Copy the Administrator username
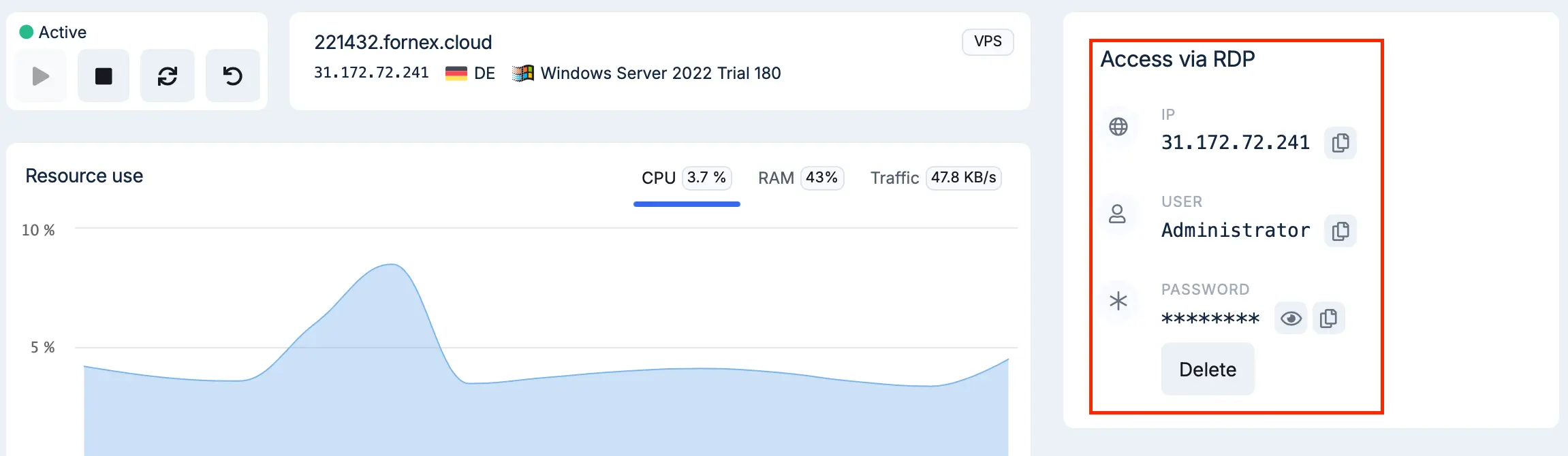 tap(1340, 231)
